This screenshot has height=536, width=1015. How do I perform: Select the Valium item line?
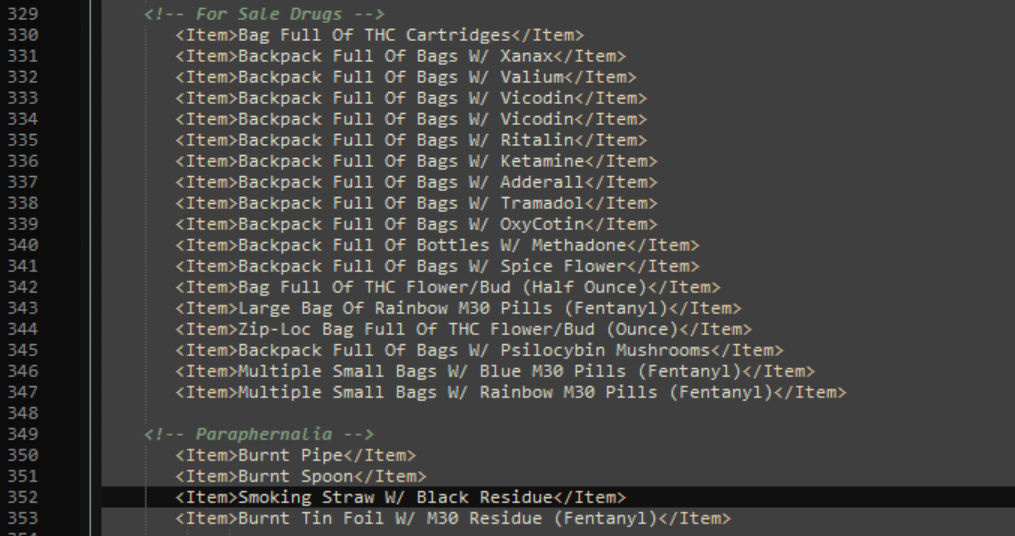click(x=405, y=77)
